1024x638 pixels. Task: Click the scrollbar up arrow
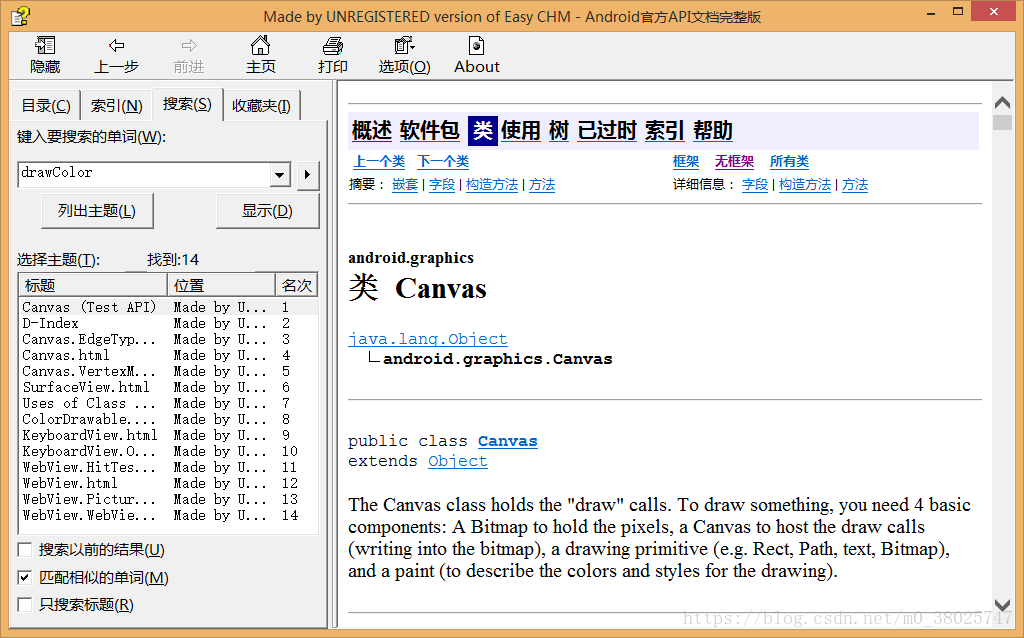coord(1002,103)
